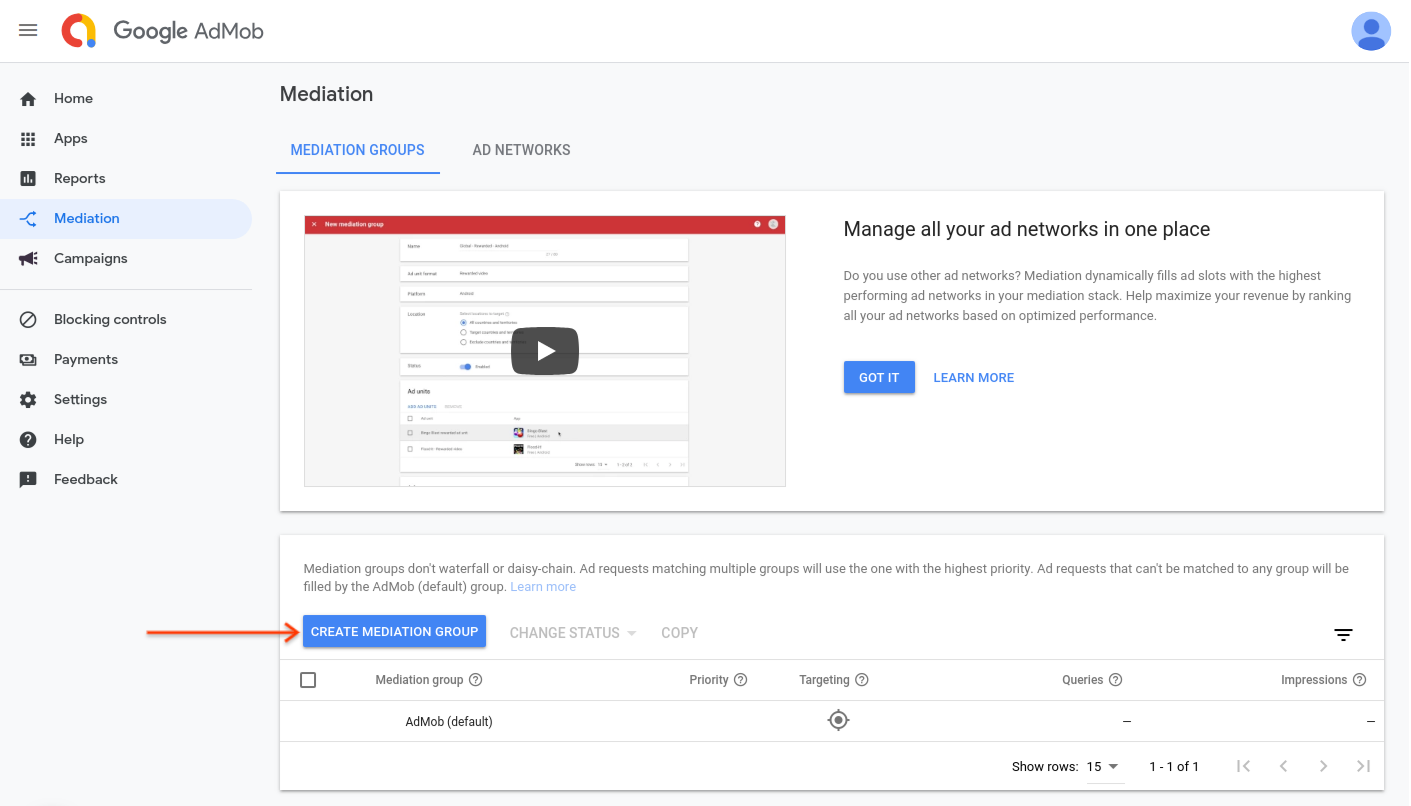Click the Got It button
The width and height of the screenshot is (1411, 806).
(x=879, y=378)
